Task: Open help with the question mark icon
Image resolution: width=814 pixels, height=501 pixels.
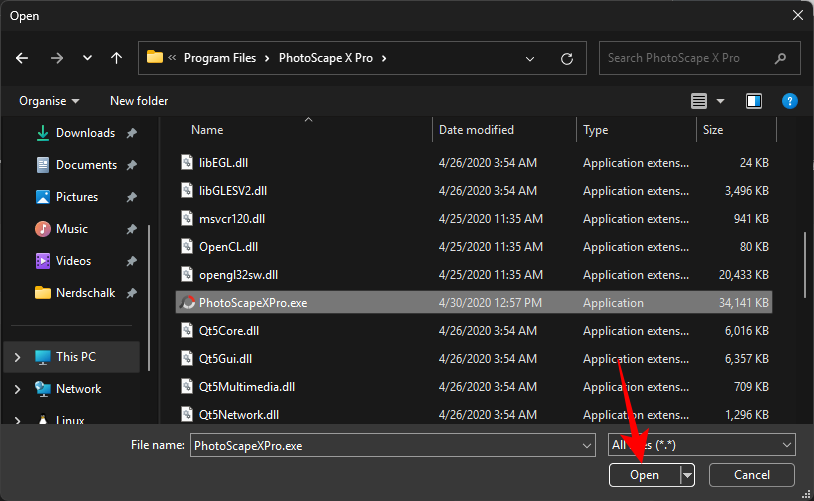Action: point(790,101)
